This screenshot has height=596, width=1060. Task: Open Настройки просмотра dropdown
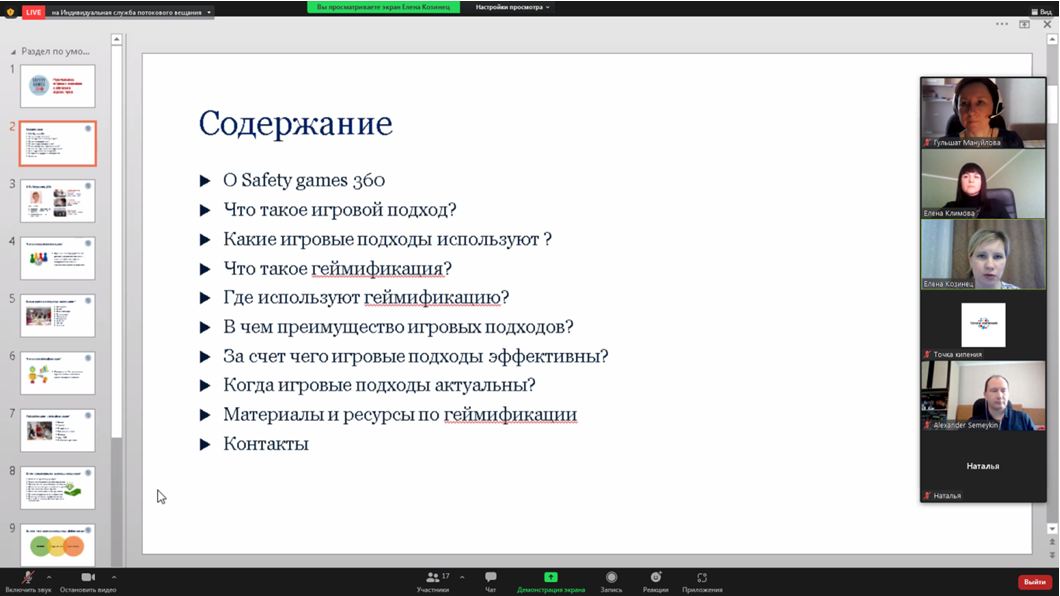[512, 7]
